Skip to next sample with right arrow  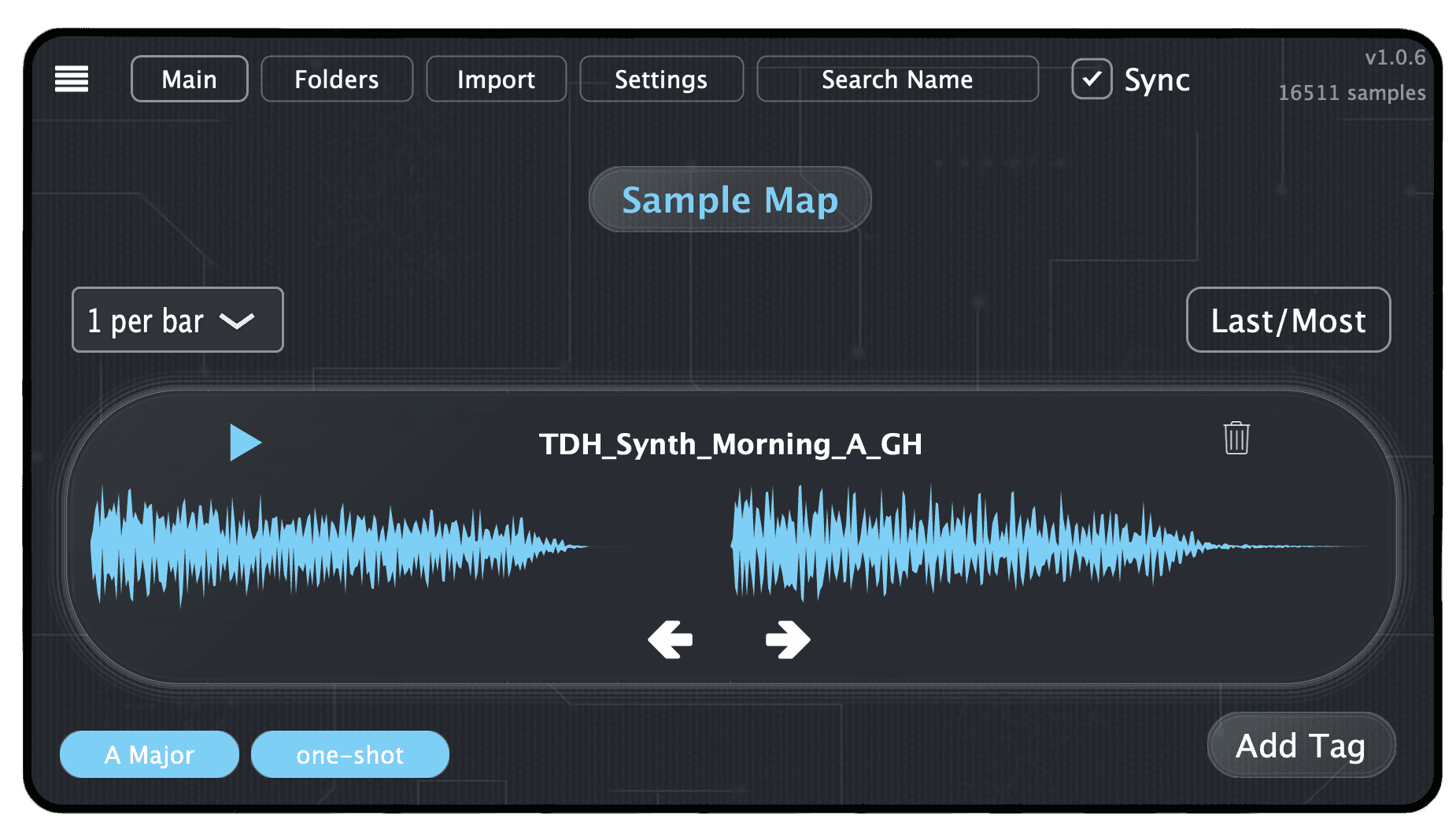click(x=787, y=639)
